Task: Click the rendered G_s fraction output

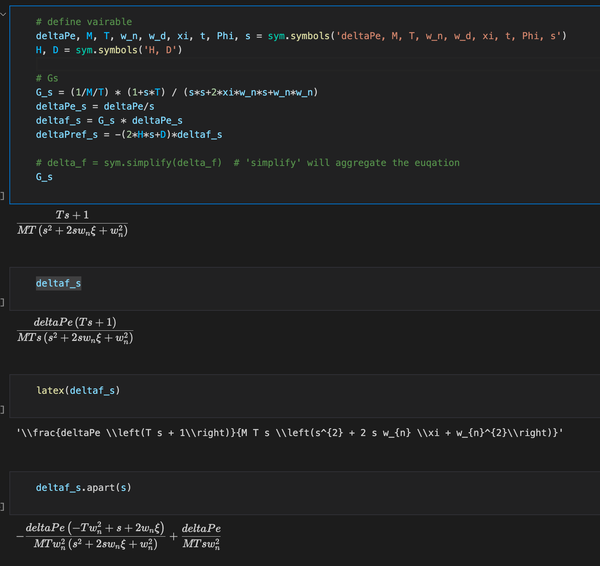Action: [73, 223]
